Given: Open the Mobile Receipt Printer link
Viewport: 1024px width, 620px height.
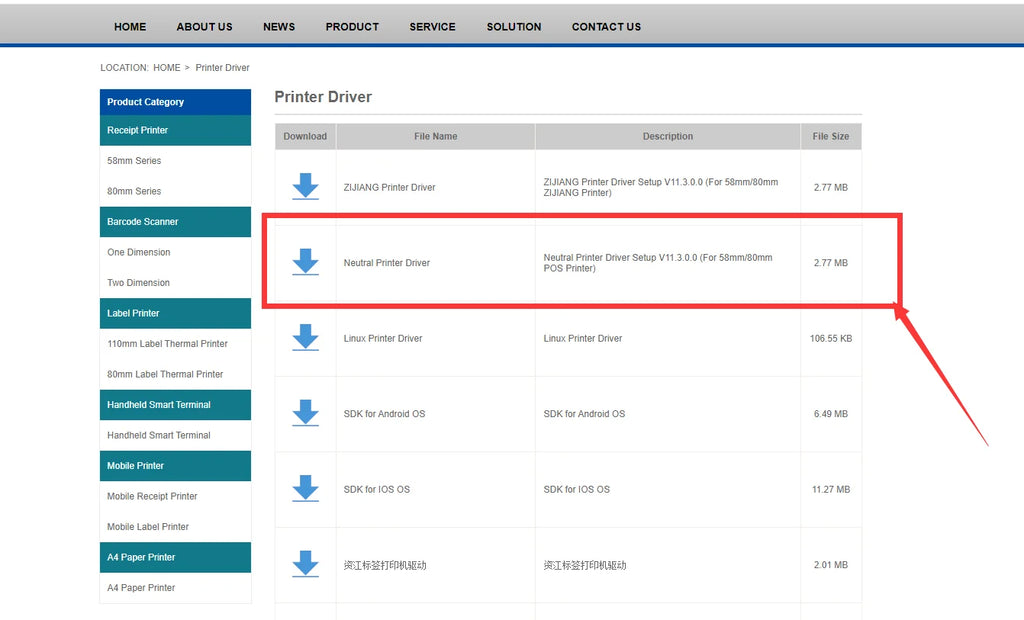Looking at the screenshot, I should 152,496.
